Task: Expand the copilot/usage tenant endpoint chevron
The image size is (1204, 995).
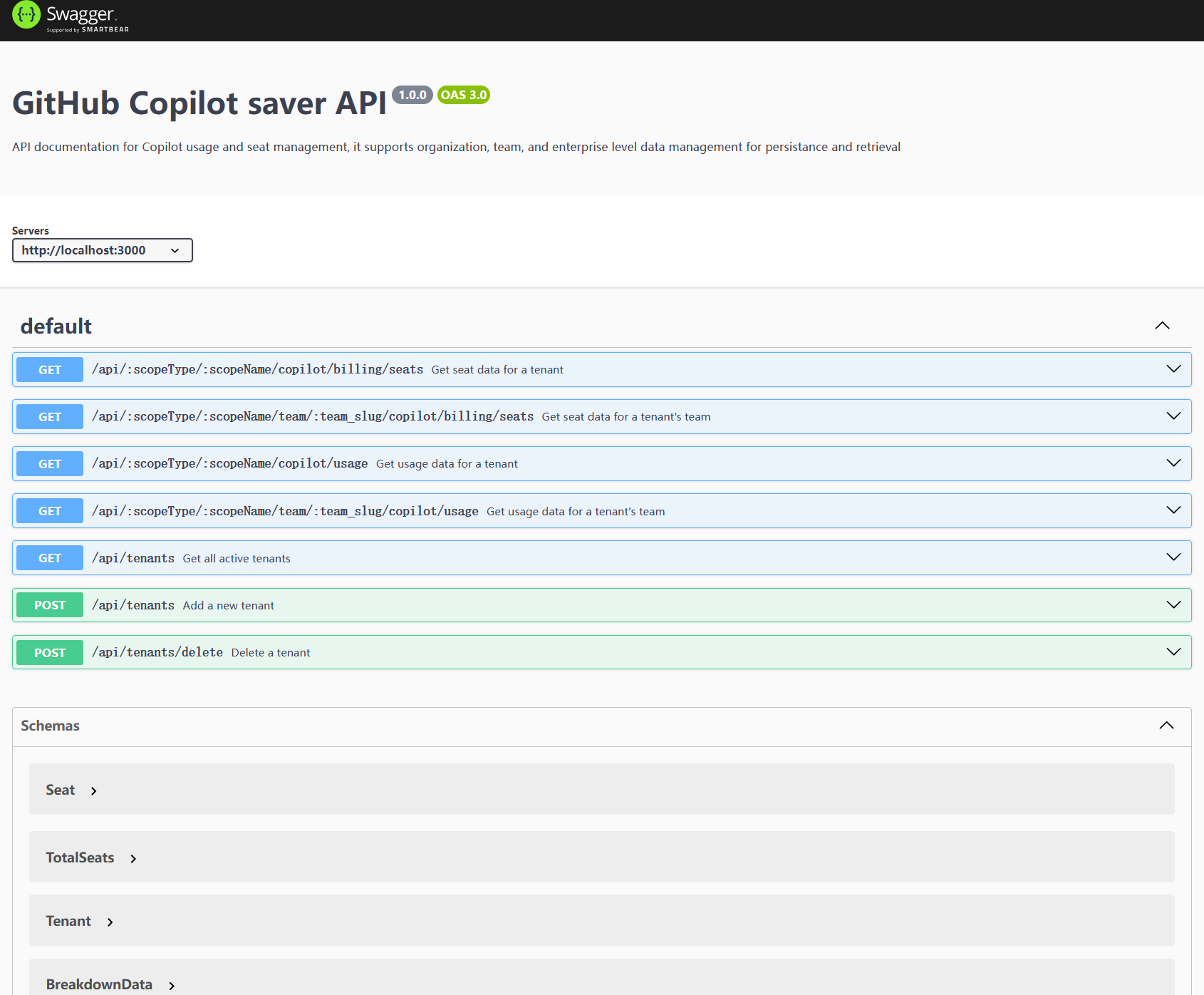Action: click(x=1173, y=463)
